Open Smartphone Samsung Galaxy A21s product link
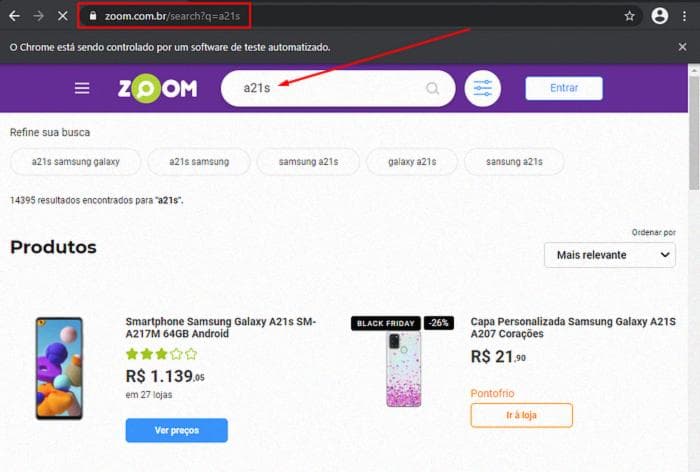The image size is (700, 472). point(220,328)
